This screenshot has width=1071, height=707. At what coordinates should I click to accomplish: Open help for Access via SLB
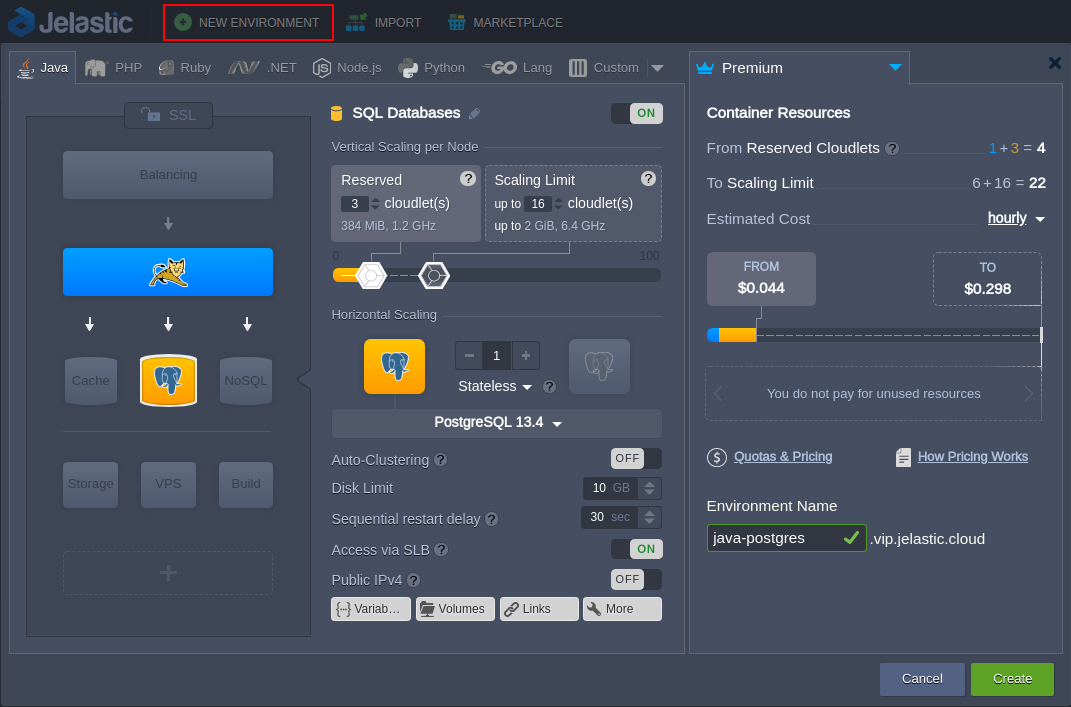point(441,550)
